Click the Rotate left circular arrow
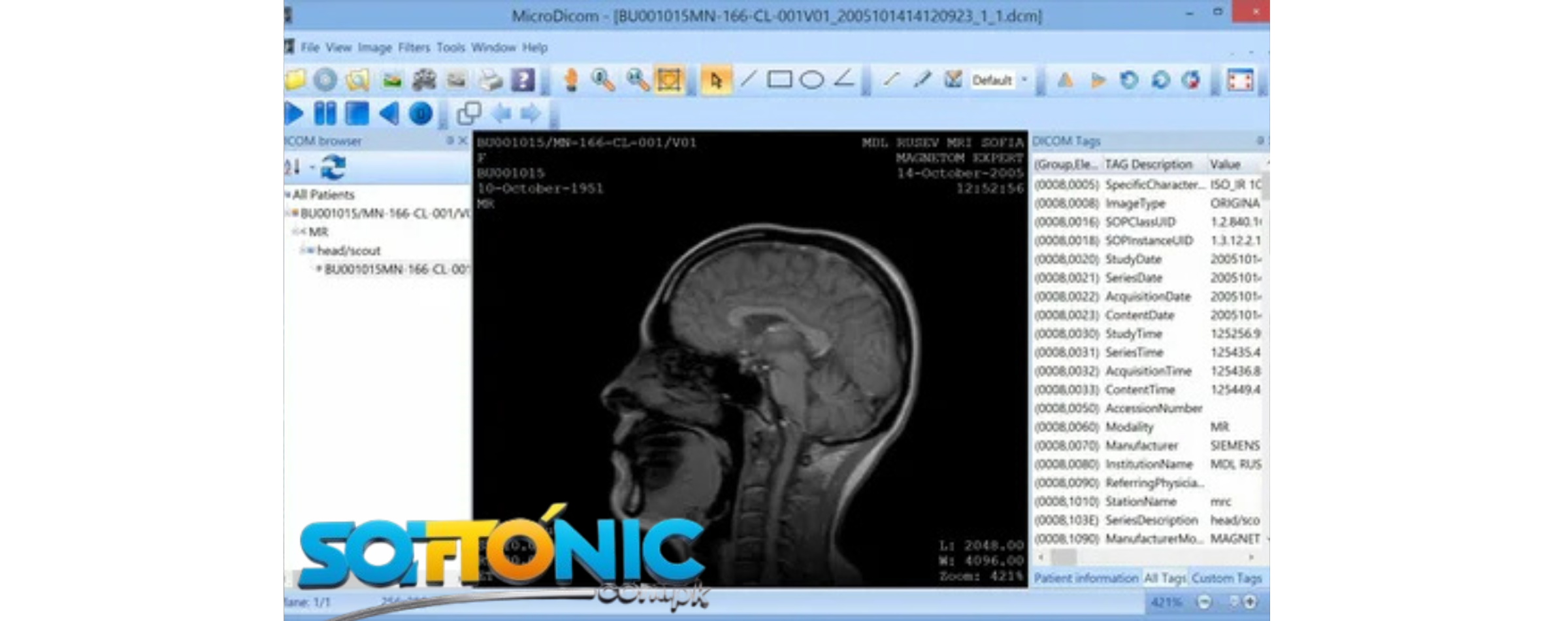 point(1128,80)
